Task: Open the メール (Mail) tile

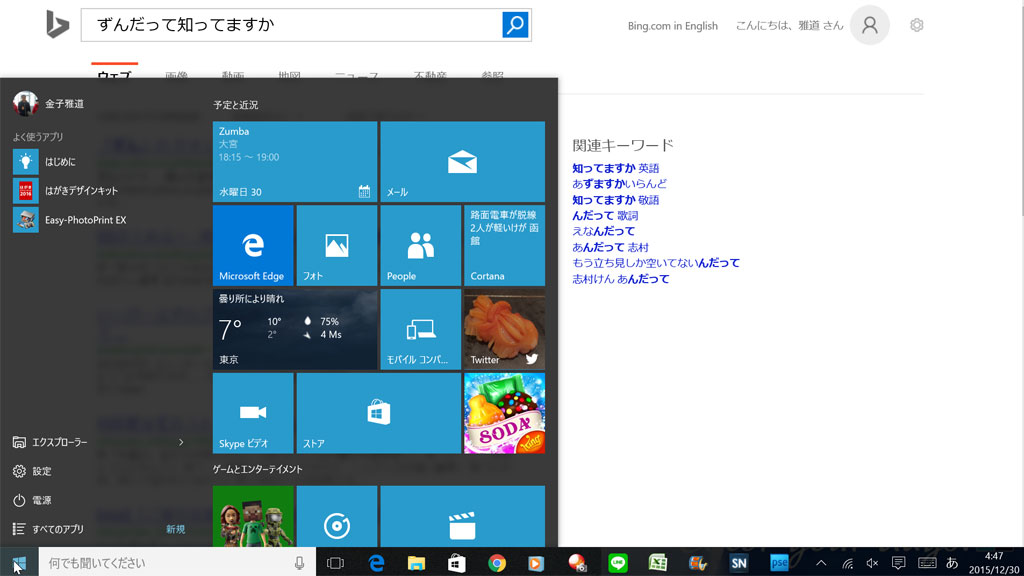Action: pos(462,161)
